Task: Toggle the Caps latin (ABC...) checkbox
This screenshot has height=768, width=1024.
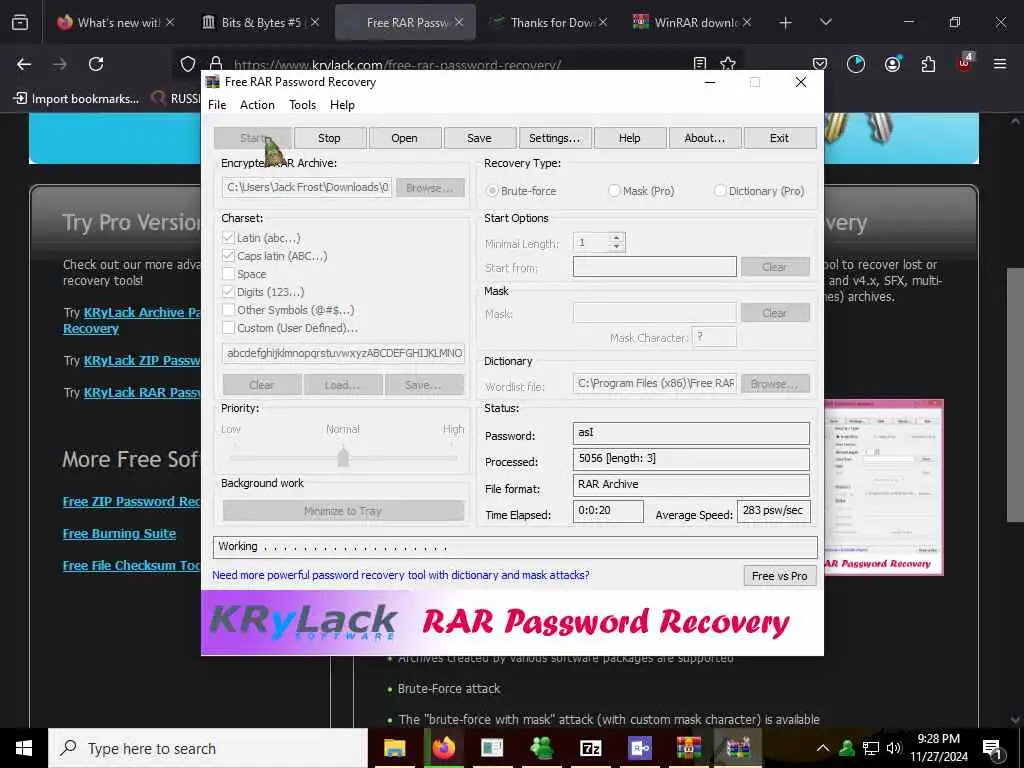Action: [x=229, y=256]
